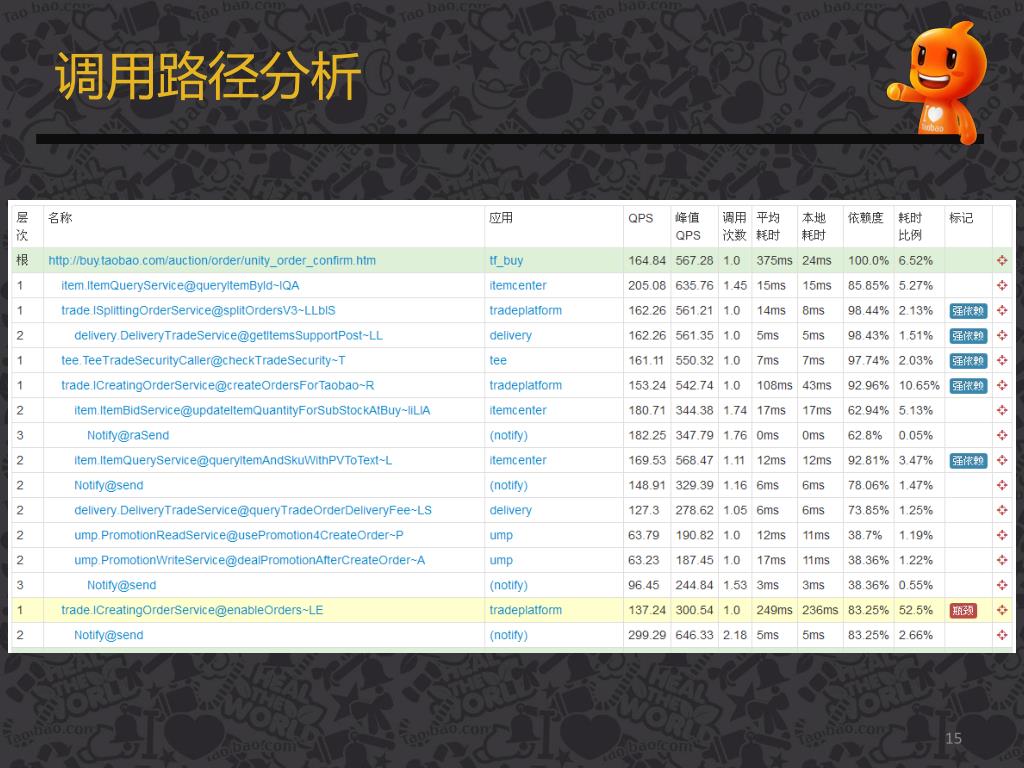The width and height of the screenshot is (1024, 768).
Task: Select the 10.65% time ratio cell
Action: 919,385
